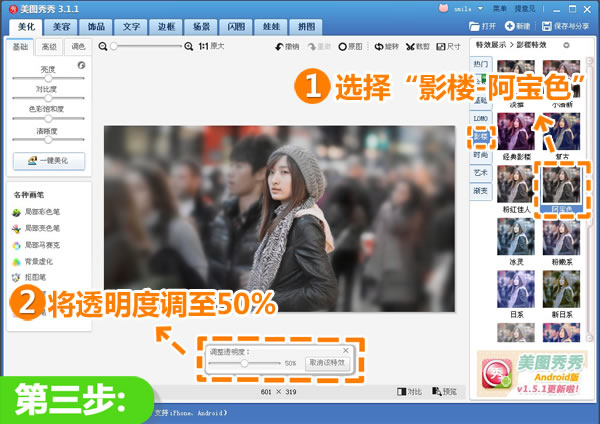
Task: Switch to the 美容 tab
Action: pyautogui.click(x=61, y=27)
